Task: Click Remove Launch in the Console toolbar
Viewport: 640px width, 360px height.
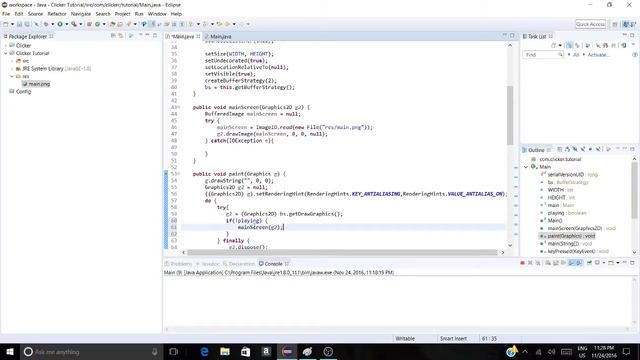Action: 530,263
